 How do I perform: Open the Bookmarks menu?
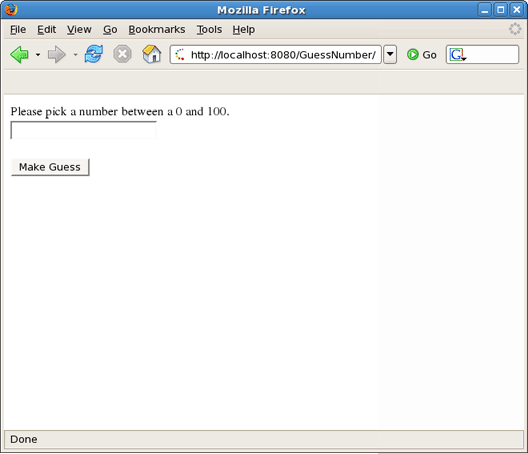pos(157,30)
